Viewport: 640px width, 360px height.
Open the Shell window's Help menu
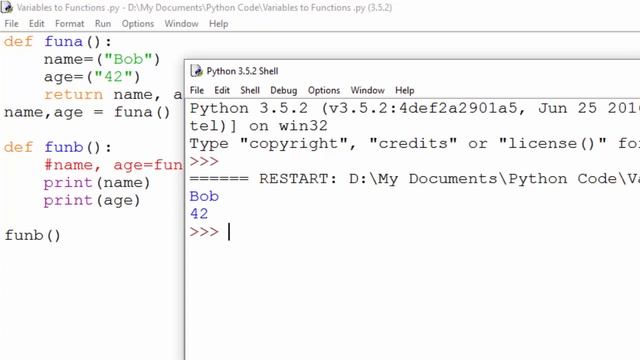[x=404, y=90]
